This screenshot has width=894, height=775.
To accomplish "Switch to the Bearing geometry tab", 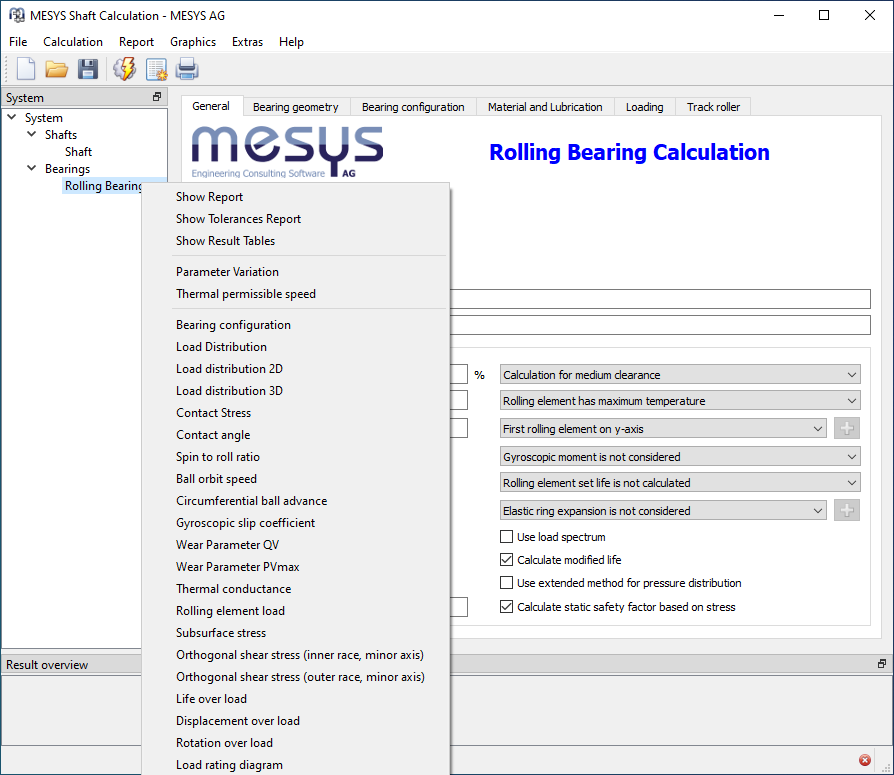I will 295,107.
